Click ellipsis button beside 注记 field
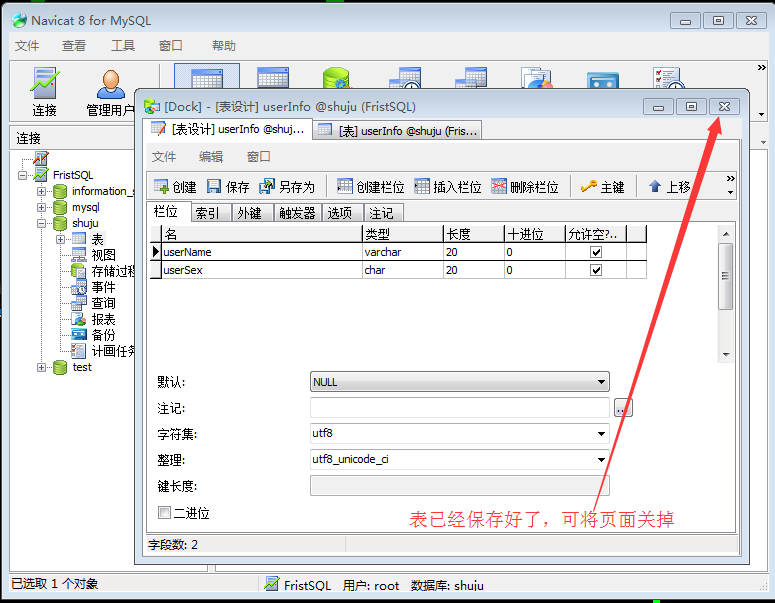Image resolution: width=775 pixels, height=603 pixels. [x=623, y=408]
